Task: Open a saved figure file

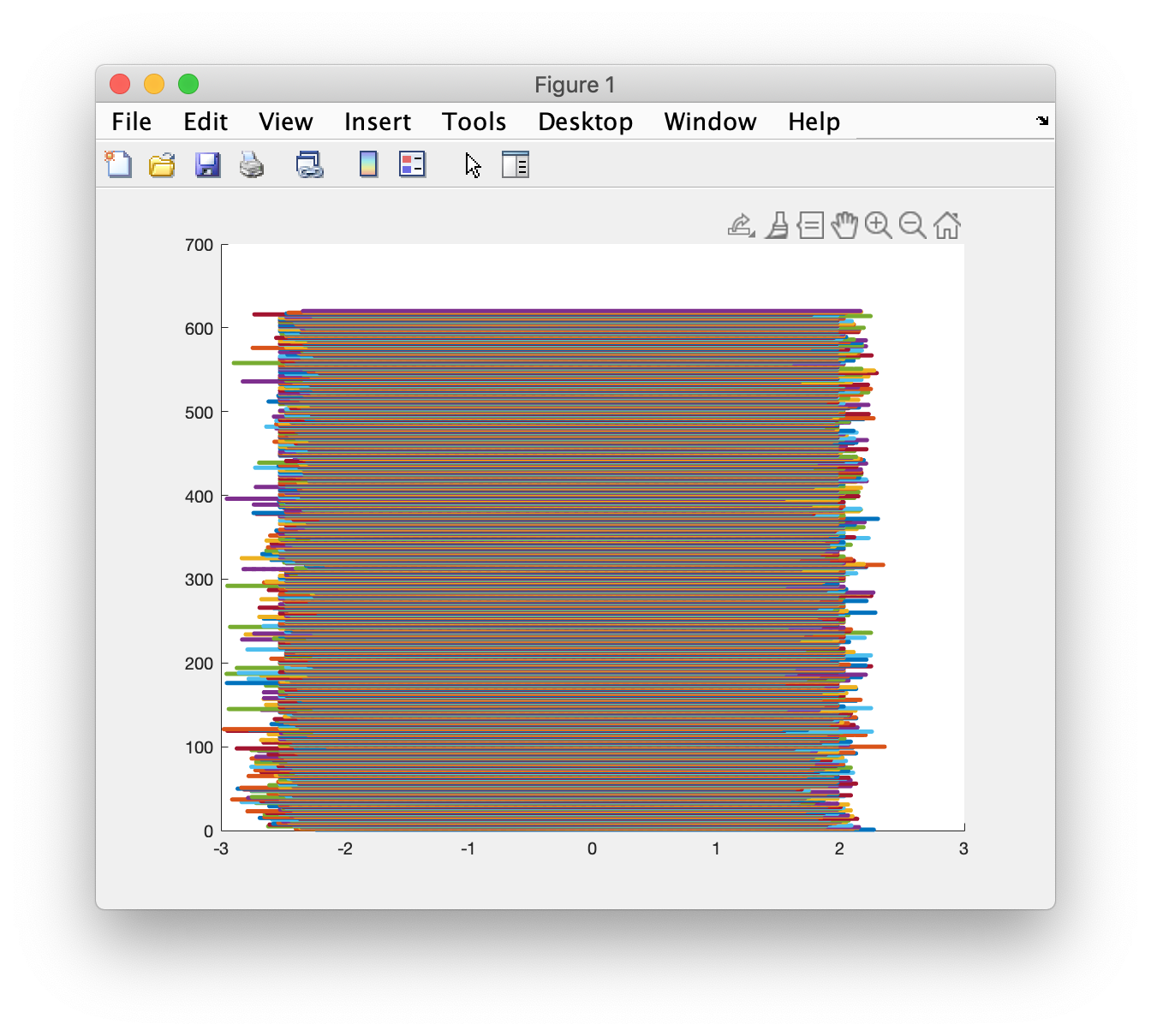Action: [x=161, y=164]
